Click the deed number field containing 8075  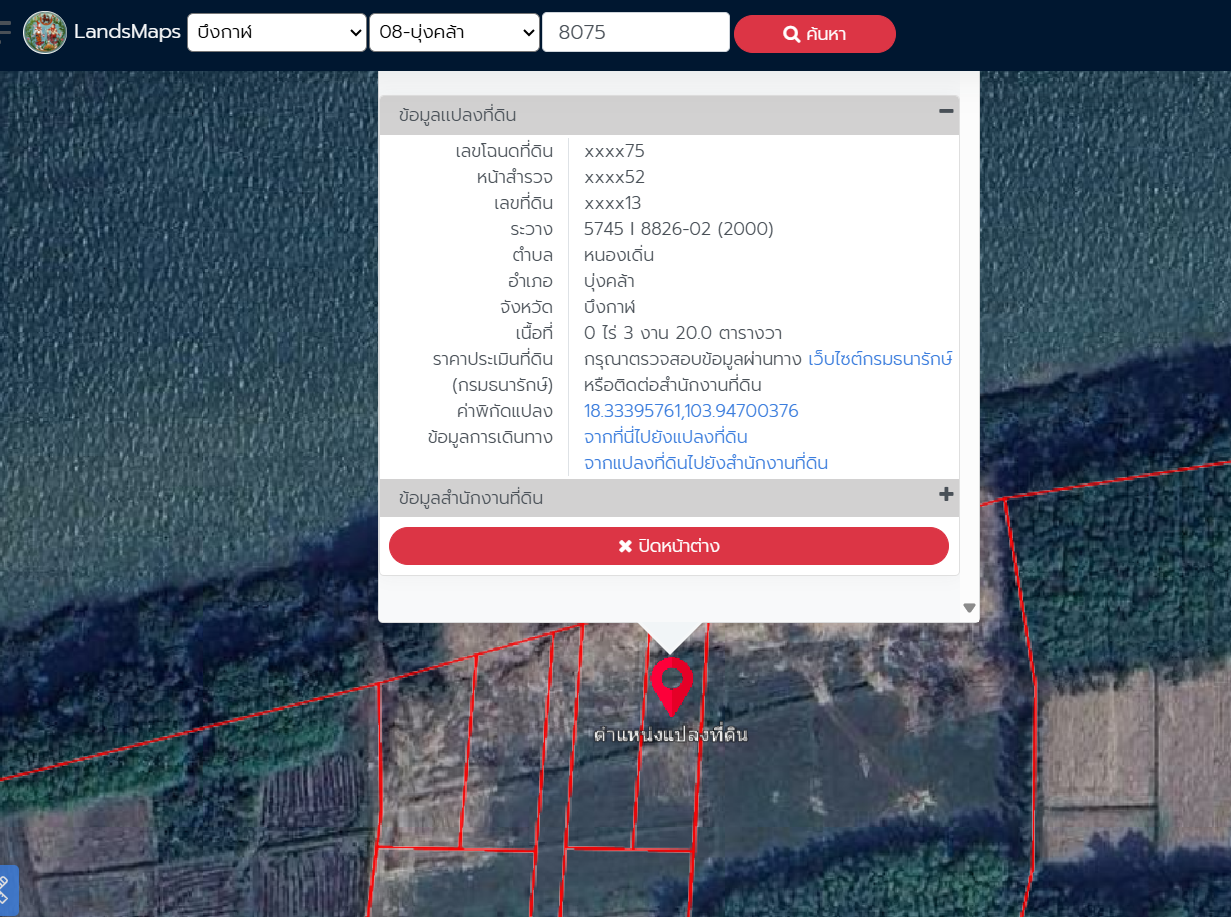click(x=635, y=32)
